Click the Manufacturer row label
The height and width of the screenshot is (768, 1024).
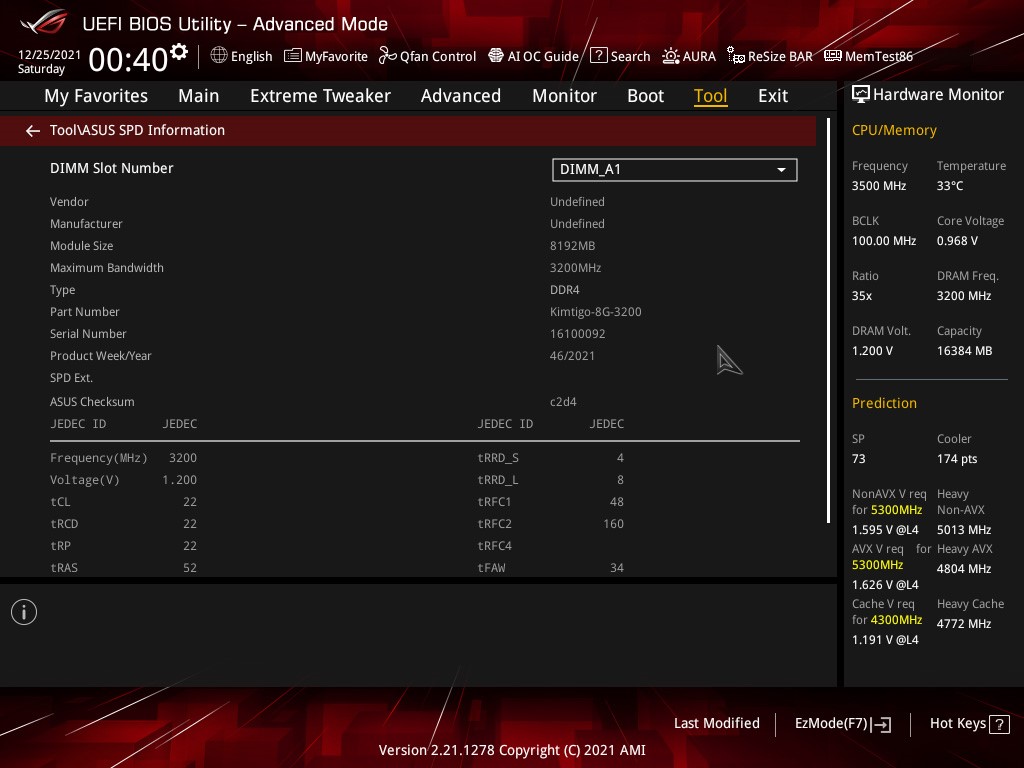[x=86, y=224]
